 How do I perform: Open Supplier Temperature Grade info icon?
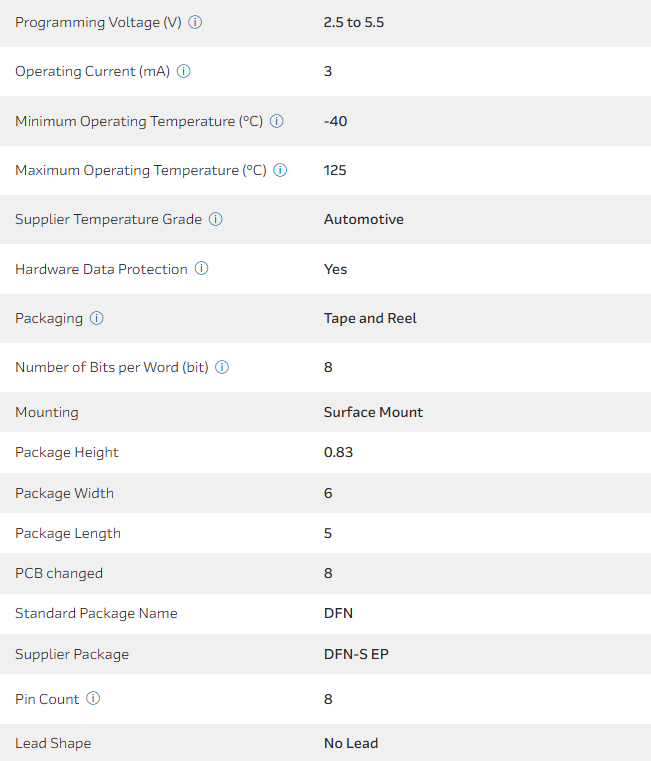pyautogui.click(x=216, y=219)
